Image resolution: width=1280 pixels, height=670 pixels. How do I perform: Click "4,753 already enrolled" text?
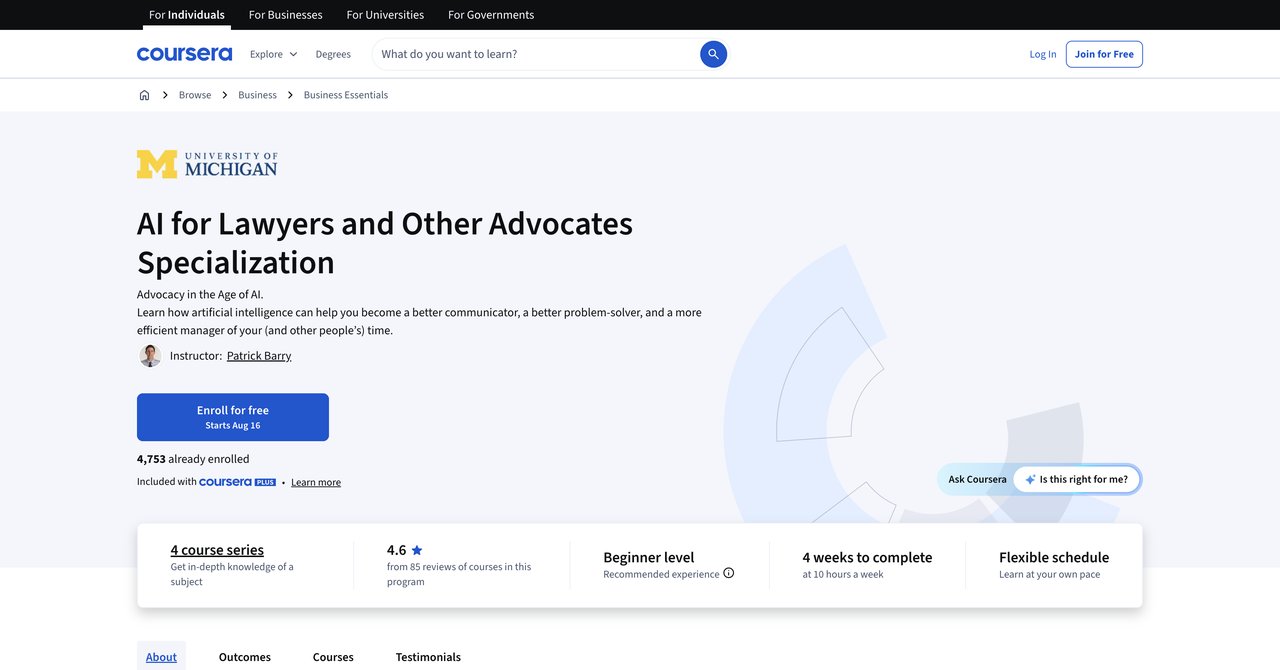click(x=193, y=459)
